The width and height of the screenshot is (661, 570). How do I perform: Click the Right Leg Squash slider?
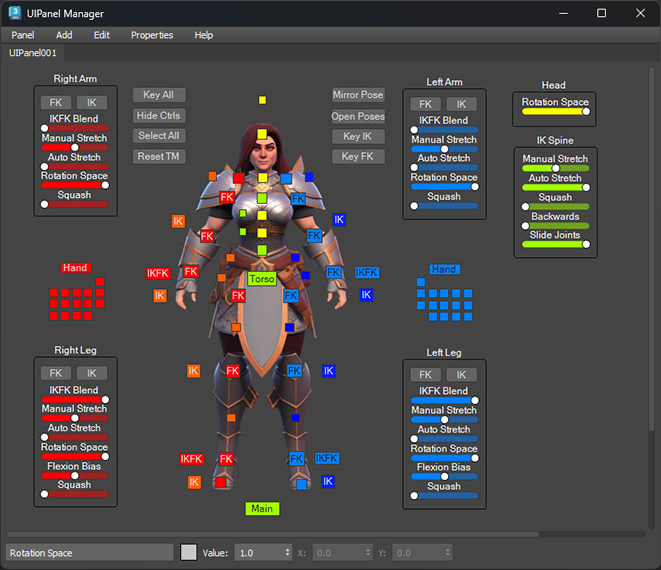pyautogui.click(x=75, y=494)
